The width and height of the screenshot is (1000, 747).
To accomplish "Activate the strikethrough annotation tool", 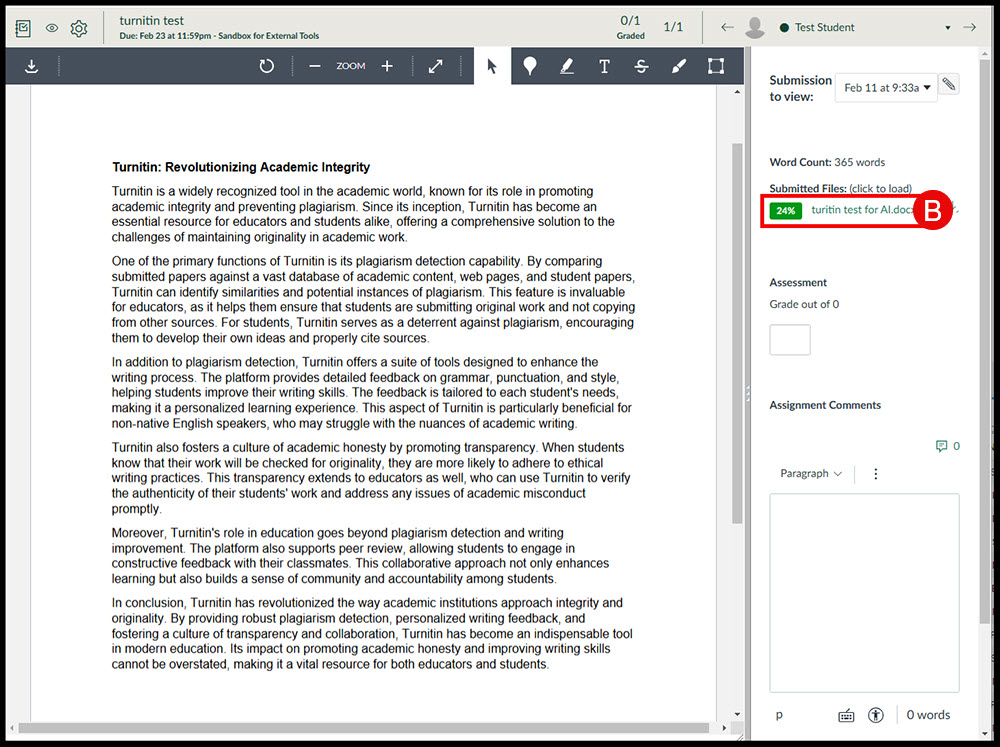I will point(641,66).
